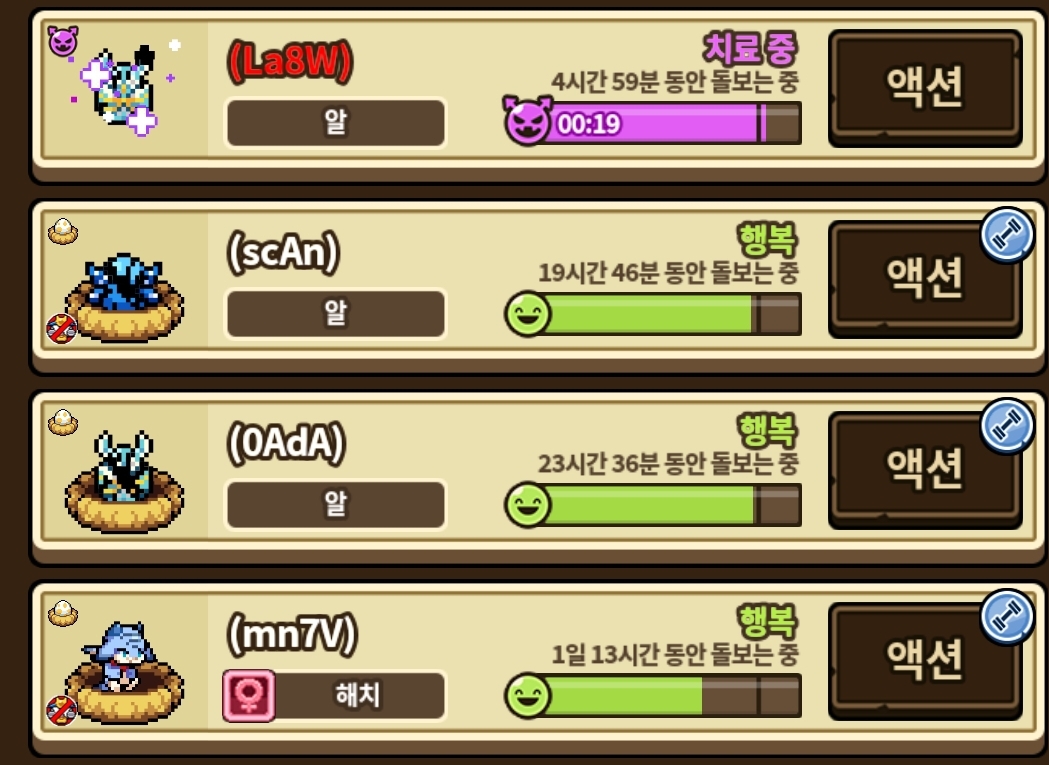Click the pink female gender icon on mn7V
The height and width of the screenshot is (765, 1049).
click(249, 695)
